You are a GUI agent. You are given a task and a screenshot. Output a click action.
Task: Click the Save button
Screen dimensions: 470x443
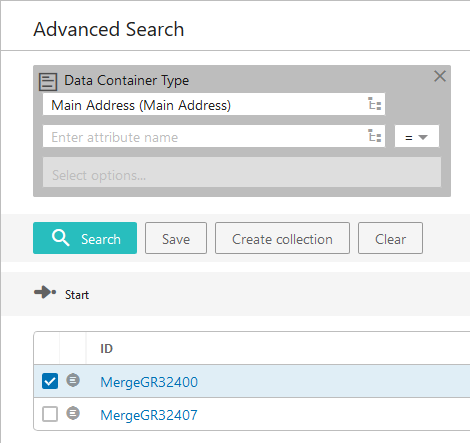(176, 238)
